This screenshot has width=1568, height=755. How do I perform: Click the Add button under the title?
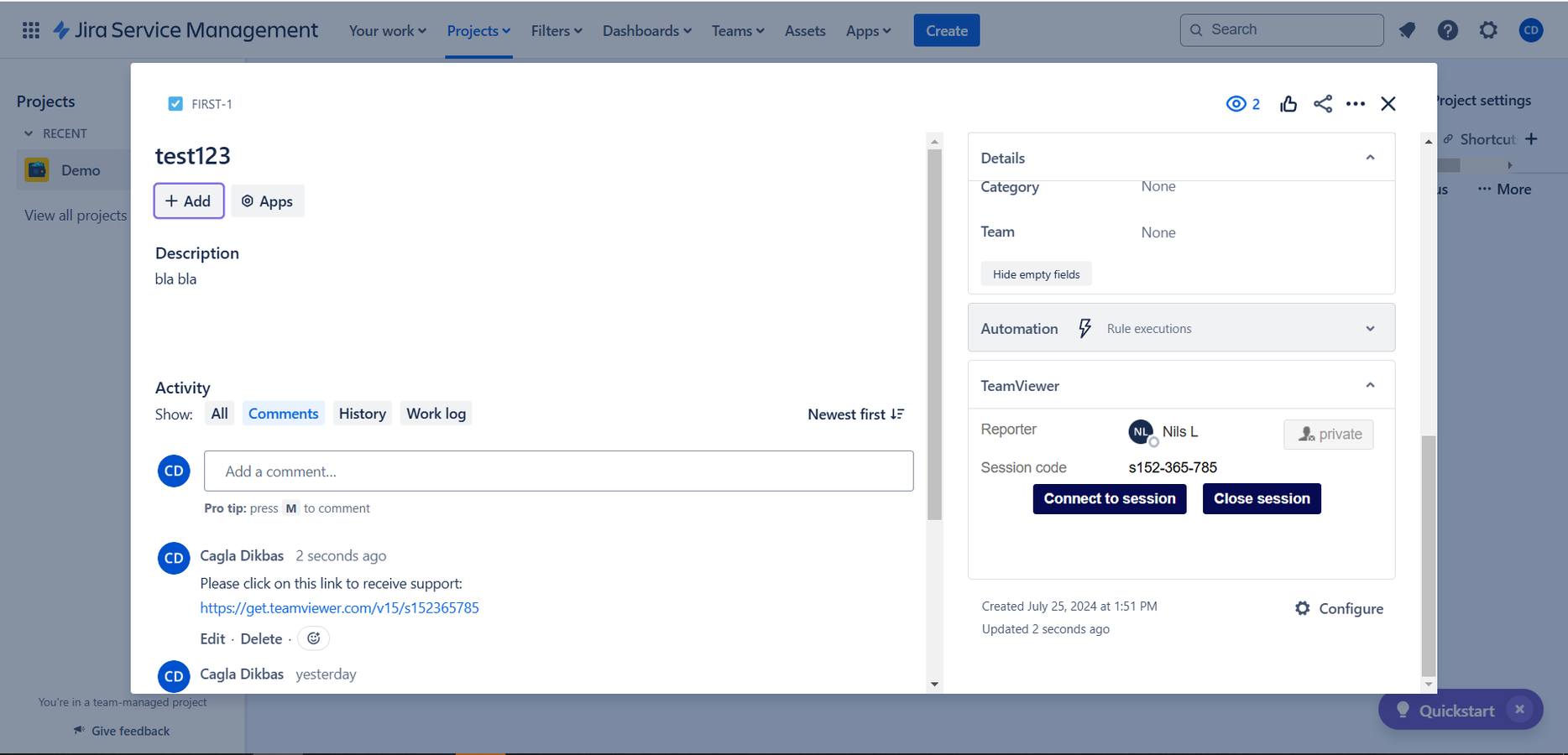(189, 201)
